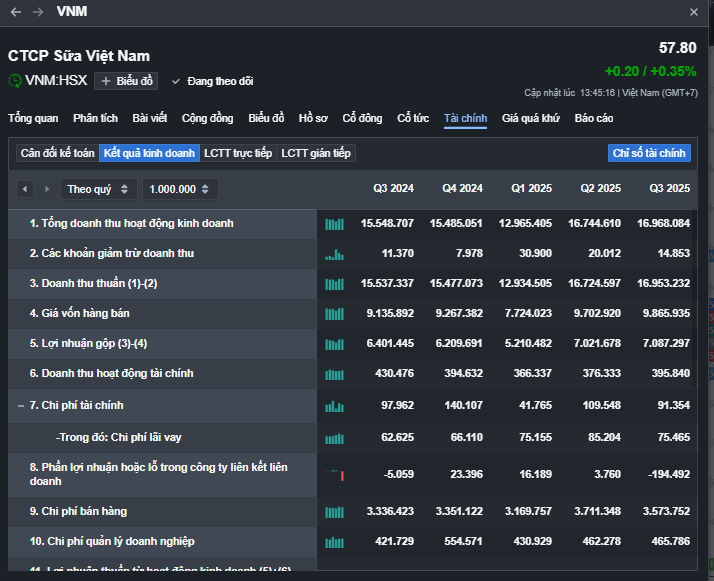Click the forward navigation arrow
The image size is (714, 581).
click(x=38, y=12)
